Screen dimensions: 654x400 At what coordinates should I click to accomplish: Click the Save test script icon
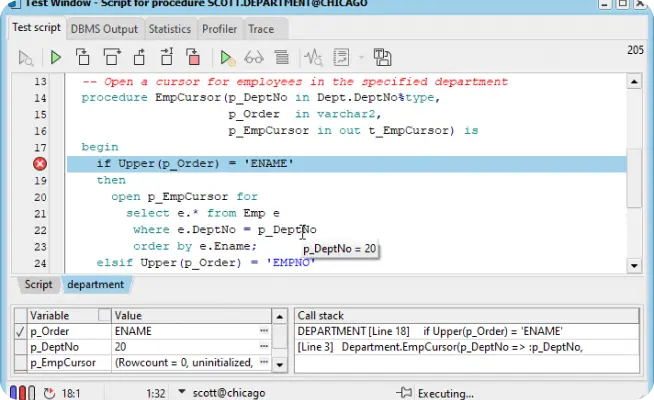[x=383, y=57]
